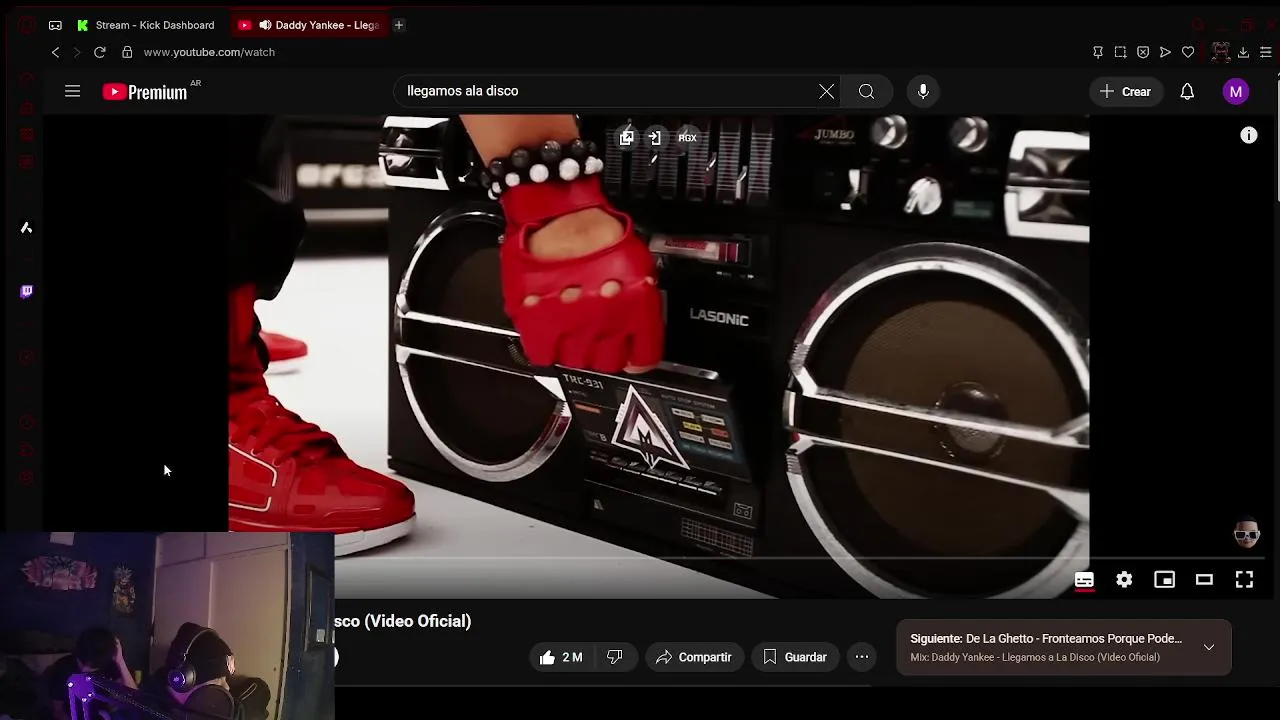This screenshot has width=1280, height=720.
Task: Expand the Siguiente mix playlist panel
Action: [x=1209, y=647]
